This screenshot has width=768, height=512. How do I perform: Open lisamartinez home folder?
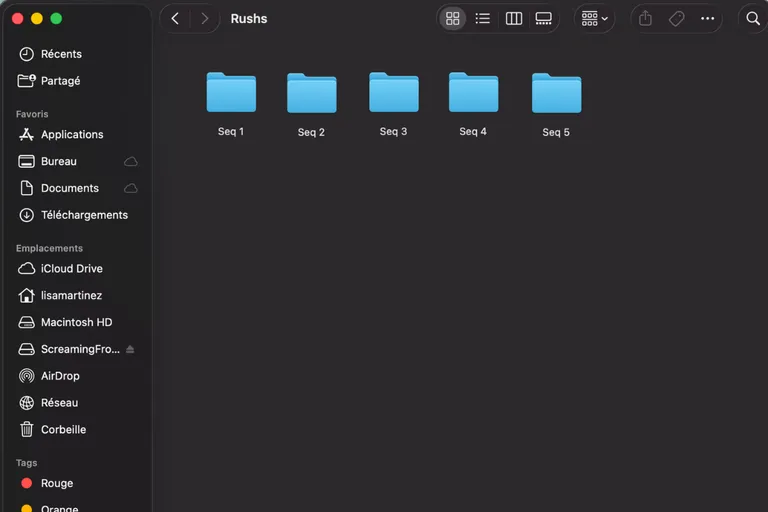click(77, 295)
